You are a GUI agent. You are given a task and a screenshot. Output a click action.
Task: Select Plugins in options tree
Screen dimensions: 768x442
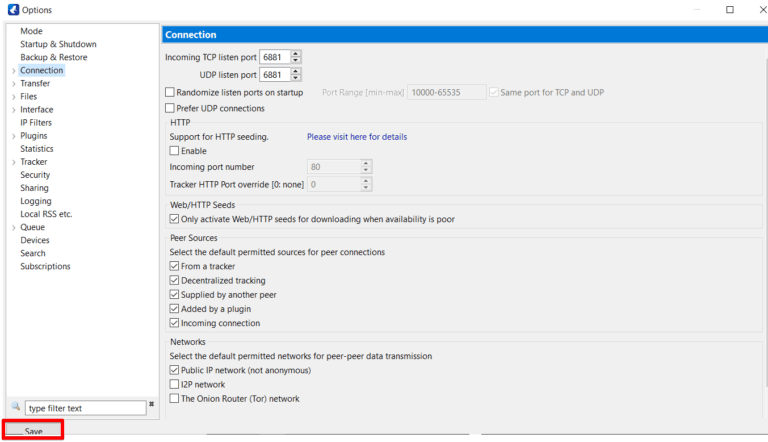34,135
